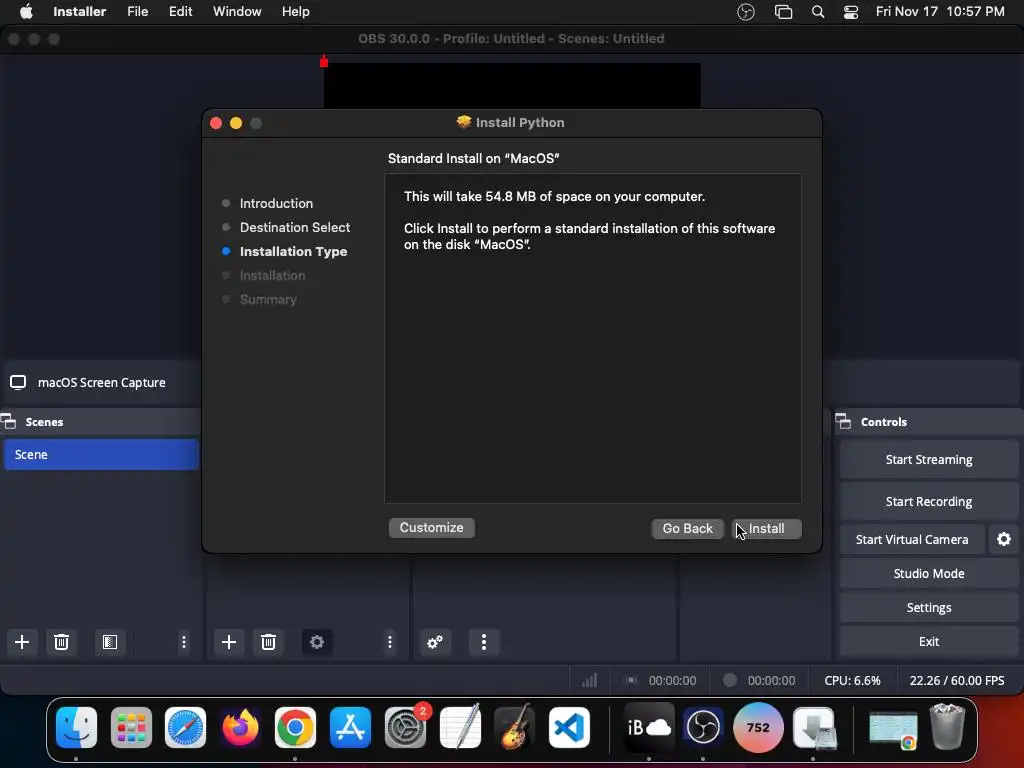1024x768 pixels.
Task: Click the date and time in menu bar
Action: (940, 12)
